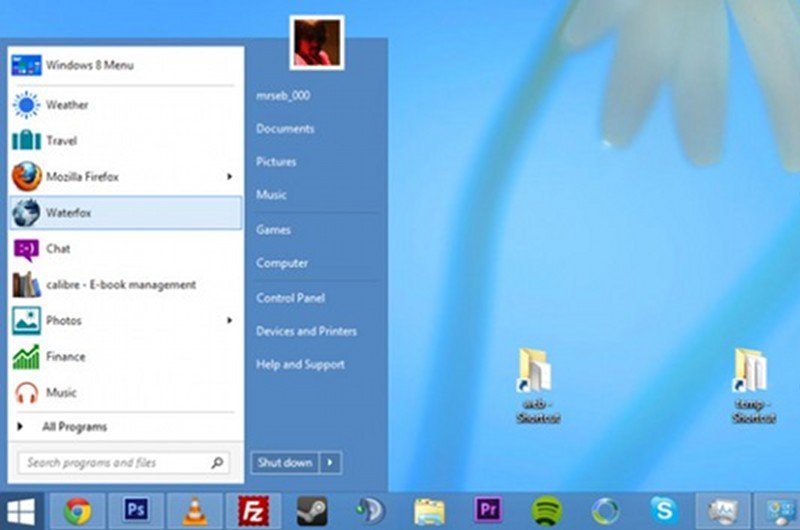Open the Finance chart icon
The height and width of the screenshot is (530, 800).
click(26, 357)
